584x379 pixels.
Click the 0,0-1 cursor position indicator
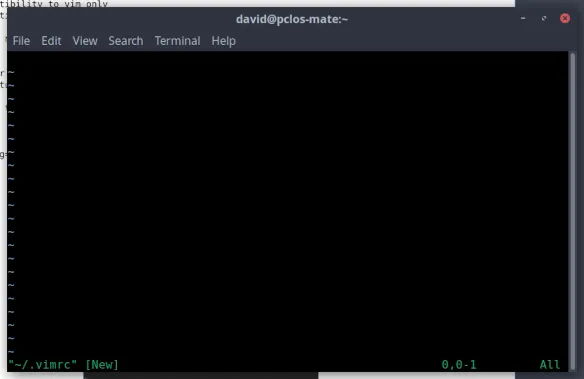coord(459,364)
